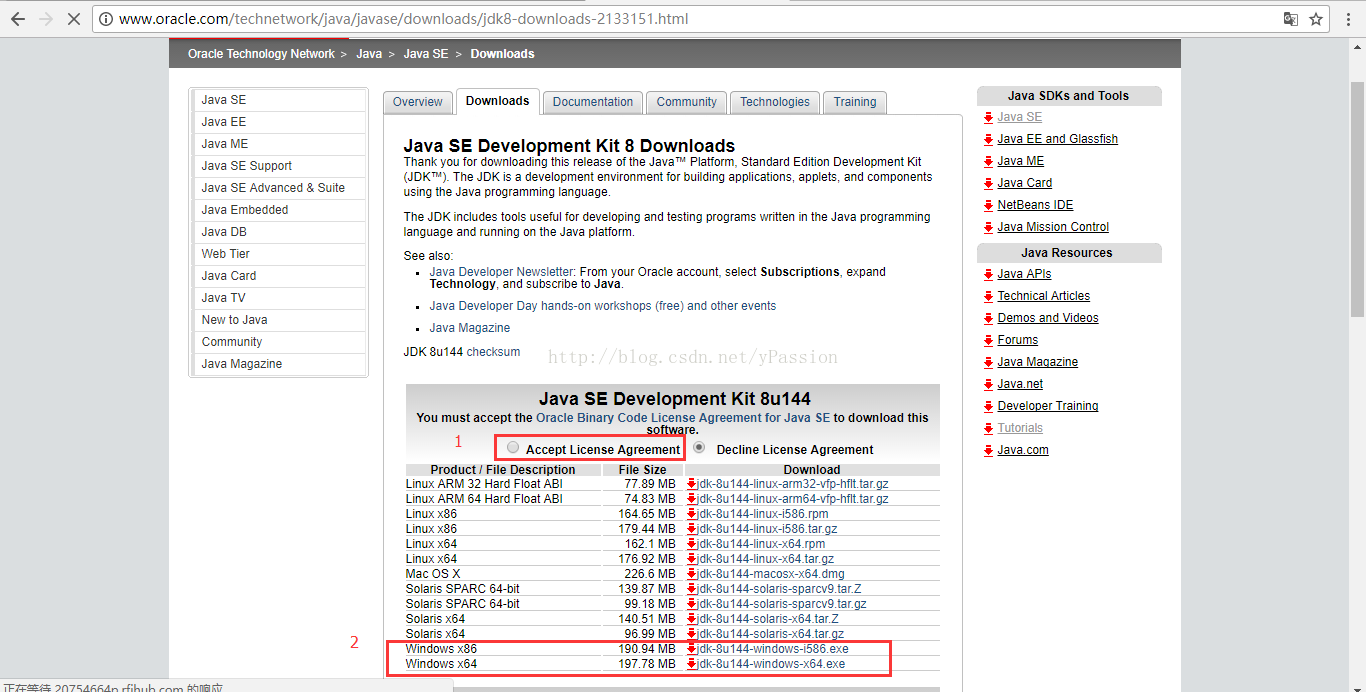Screen dimensions: 1366x692
Task: Click the browser back arrow
Action: [x=17, y=19]
